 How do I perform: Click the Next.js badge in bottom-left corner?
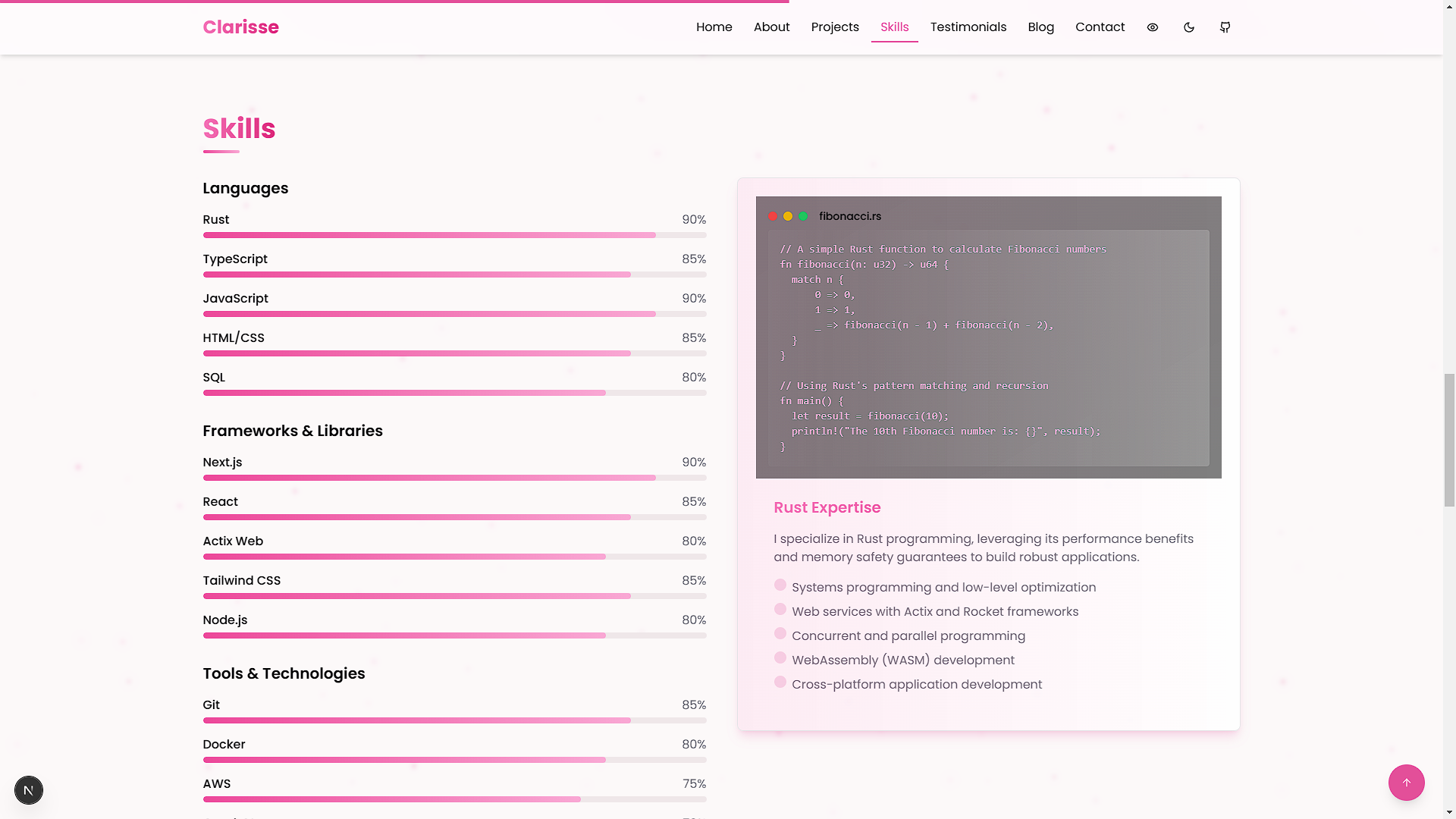click(28, 789)
